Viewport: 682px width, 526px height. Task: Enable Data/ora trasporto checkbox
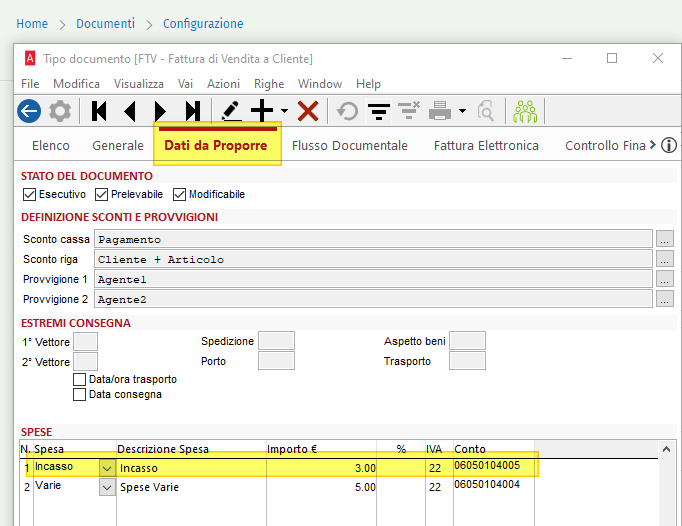[x=79, y=379]
